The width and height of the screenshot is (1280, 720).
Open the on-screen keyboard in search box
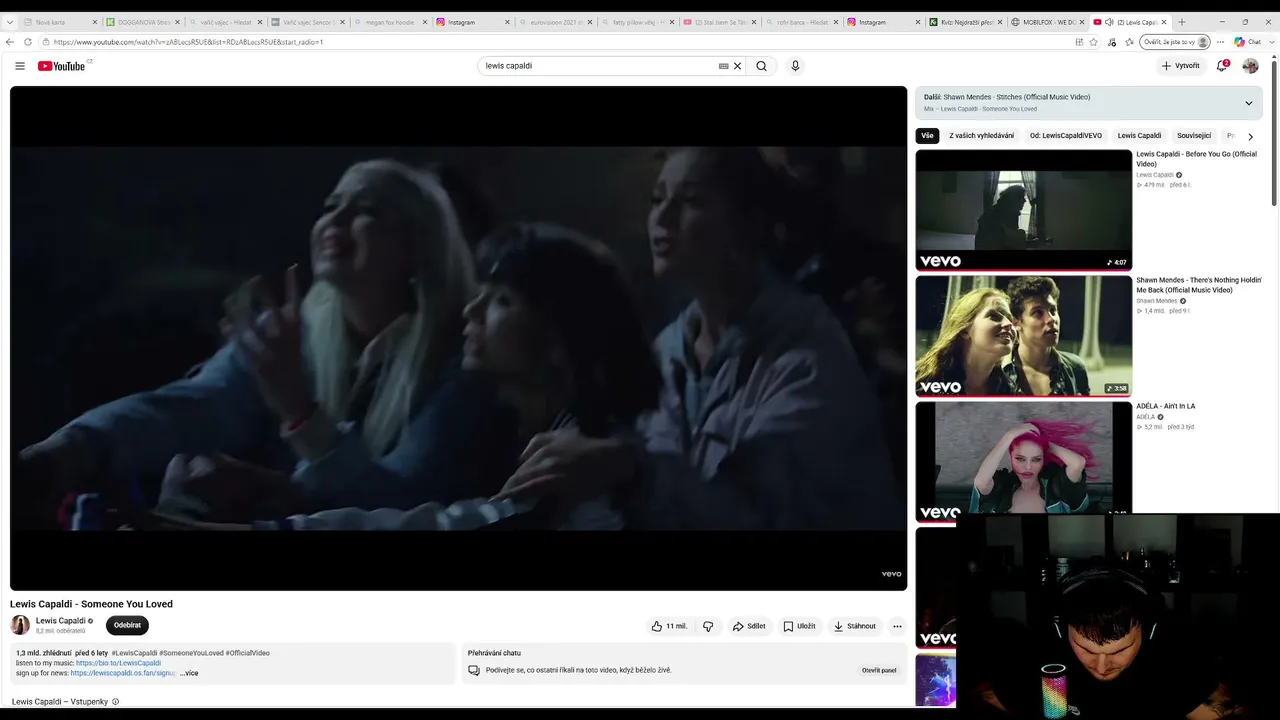pos(723,66)
